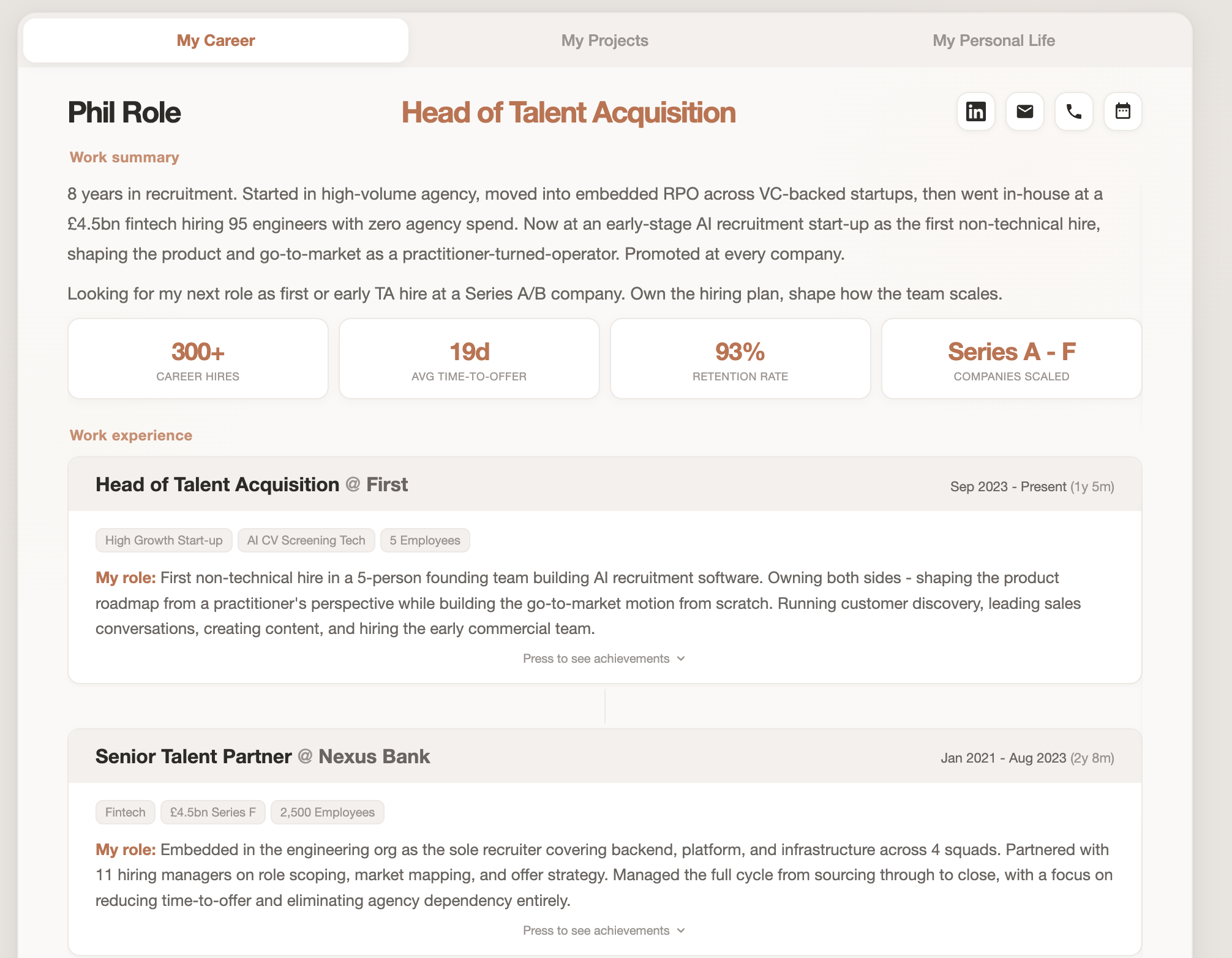This screenshot has height=958, width=1232.
Task: Click the 93% Retention Rate card
Action: point(740,358)
